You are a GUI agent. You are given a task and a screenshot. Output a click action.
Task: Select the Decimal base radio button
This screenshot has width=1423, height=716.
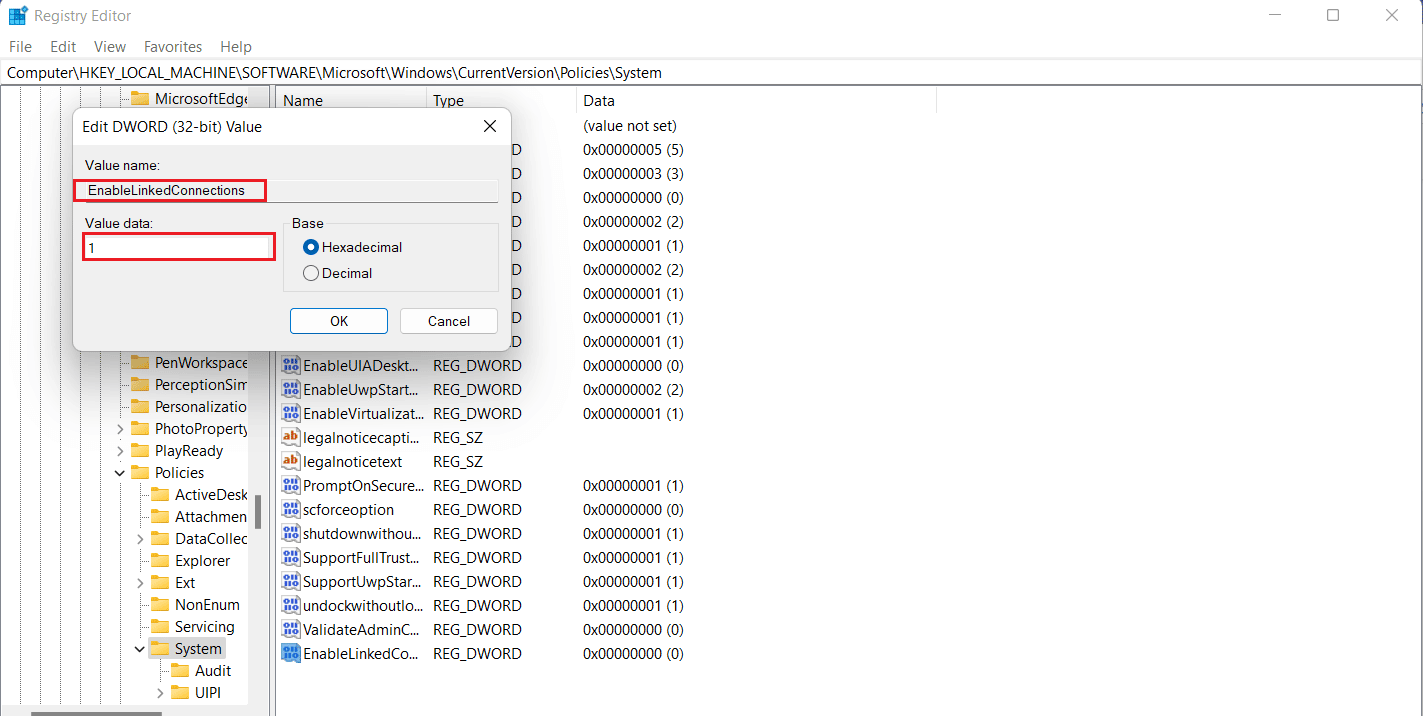pyautogui.click(x=310, y=272)
